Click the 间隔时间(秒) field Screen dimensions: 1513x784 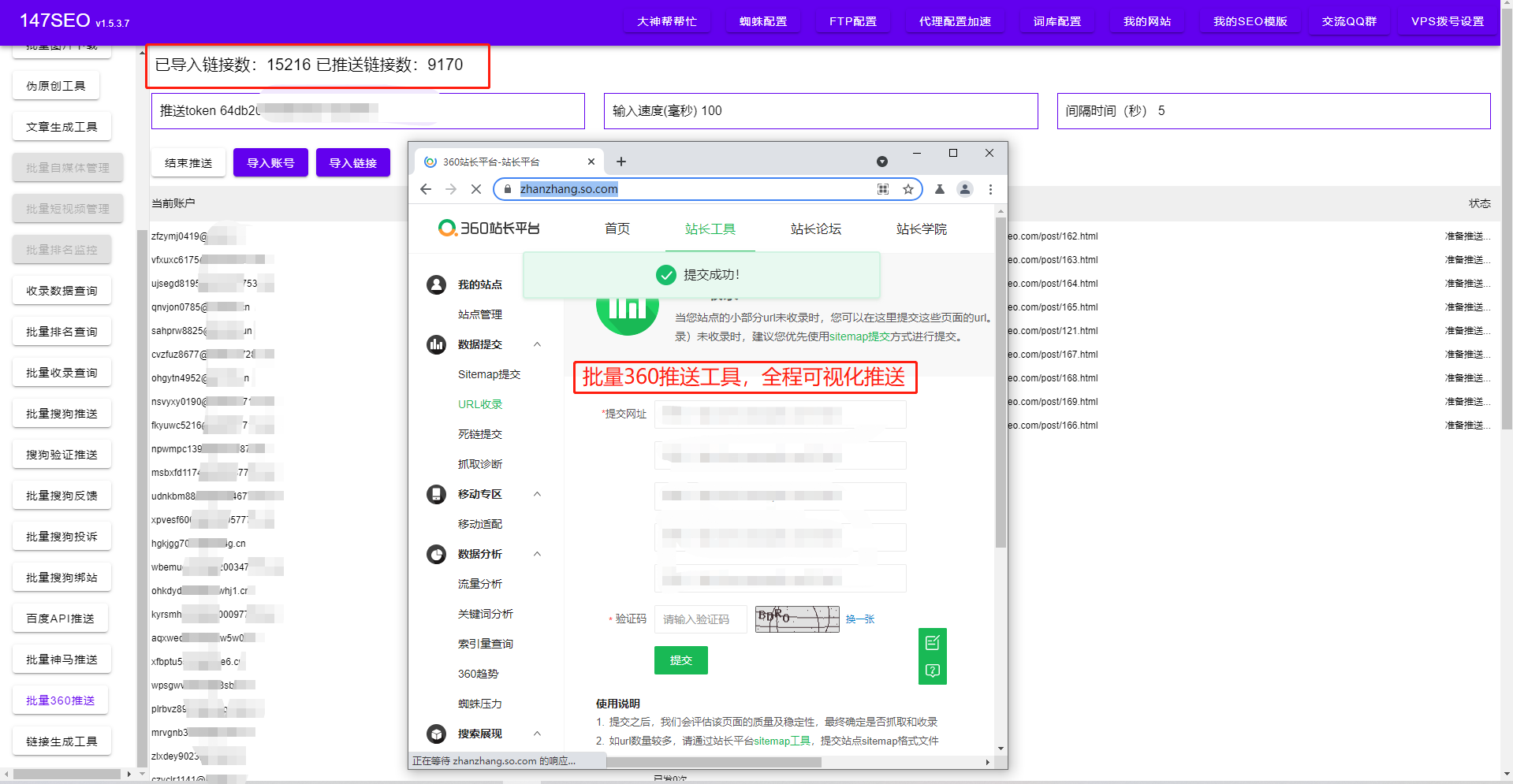[1274, 111]
